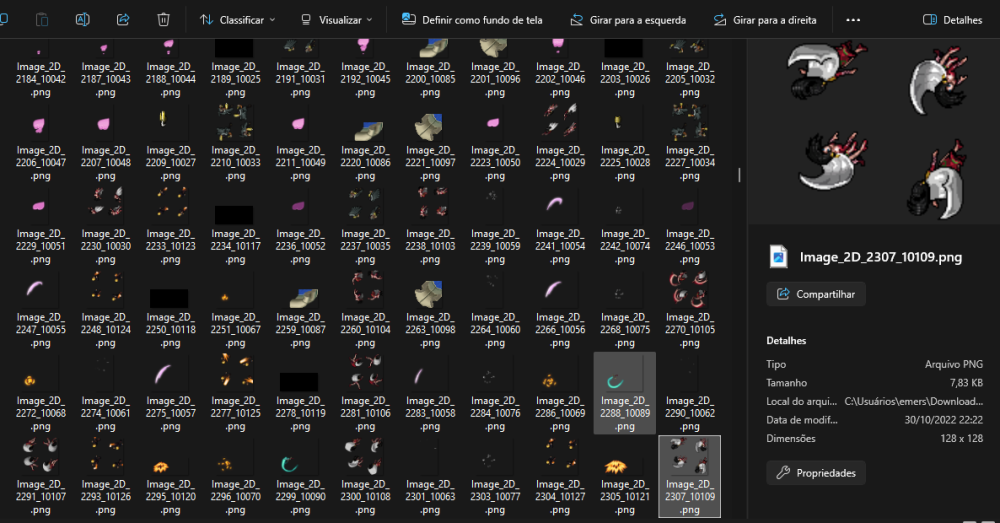
Task: Select file Image_2D_2288_10089.png
Action: tap(625, 392)
